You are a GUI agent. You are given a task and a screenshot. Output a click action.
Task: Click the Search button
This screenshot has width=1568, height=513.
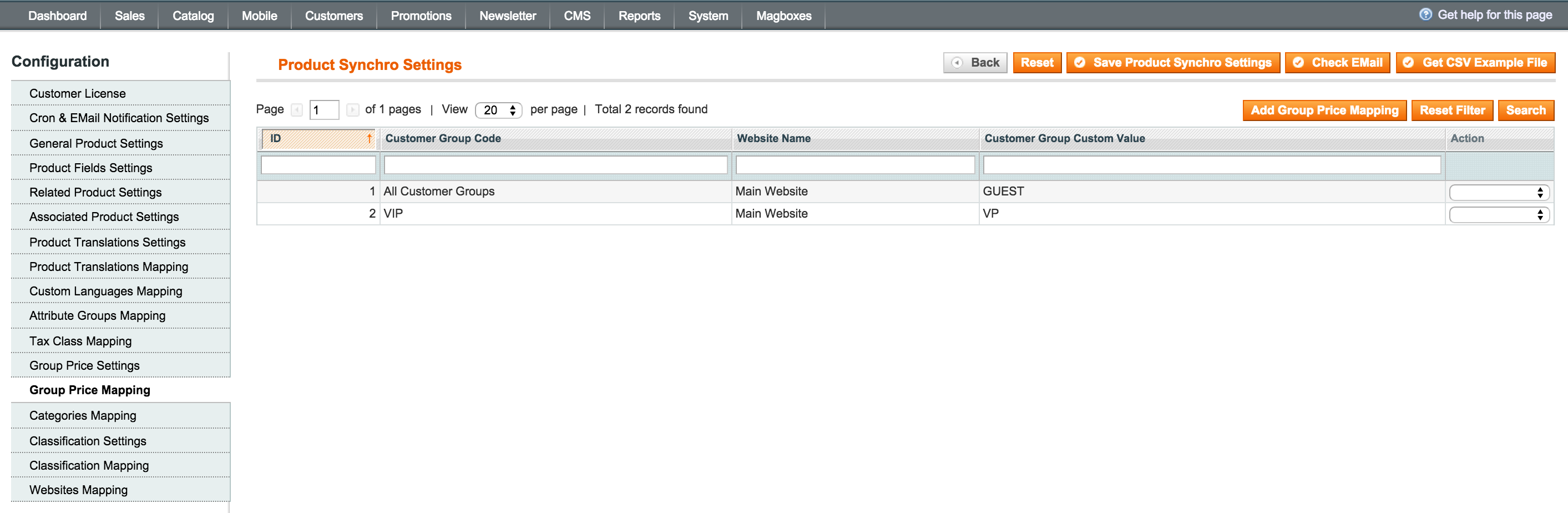tap(1526, 110)
